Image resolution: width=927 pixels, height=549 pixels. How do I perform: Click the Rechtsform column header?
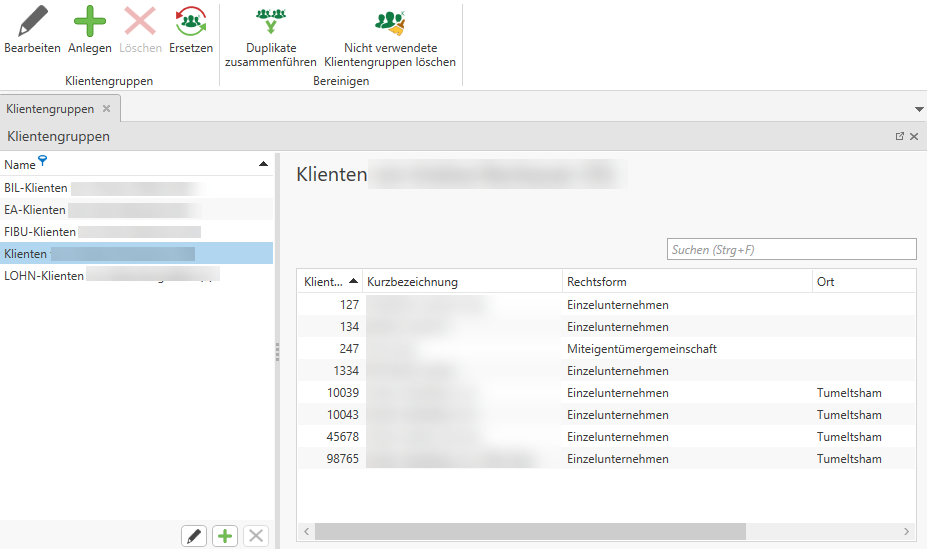[x=597, y=282]
